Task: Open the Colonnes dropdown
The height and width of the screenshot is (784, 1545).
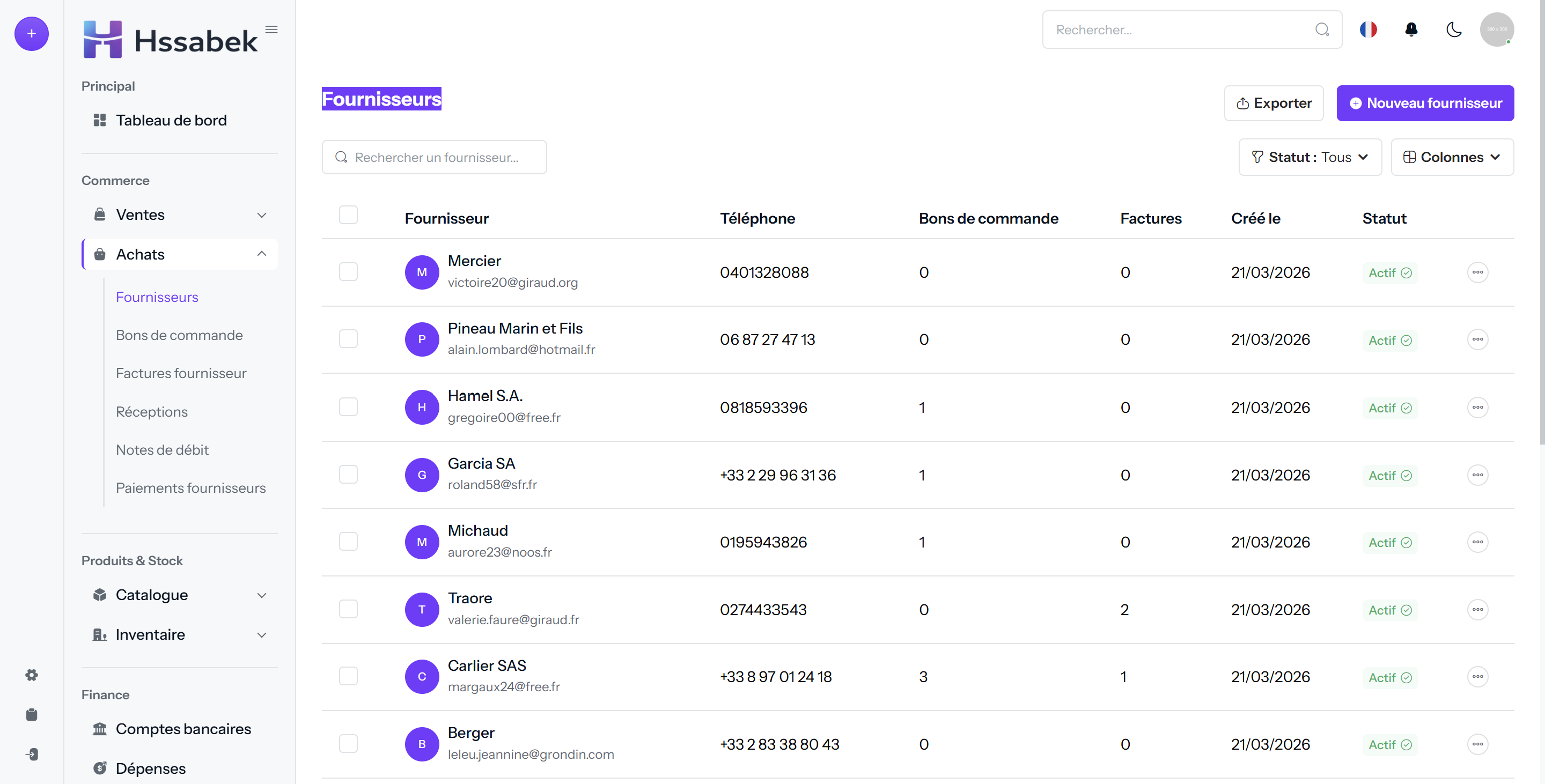Action: [1452, 157]
